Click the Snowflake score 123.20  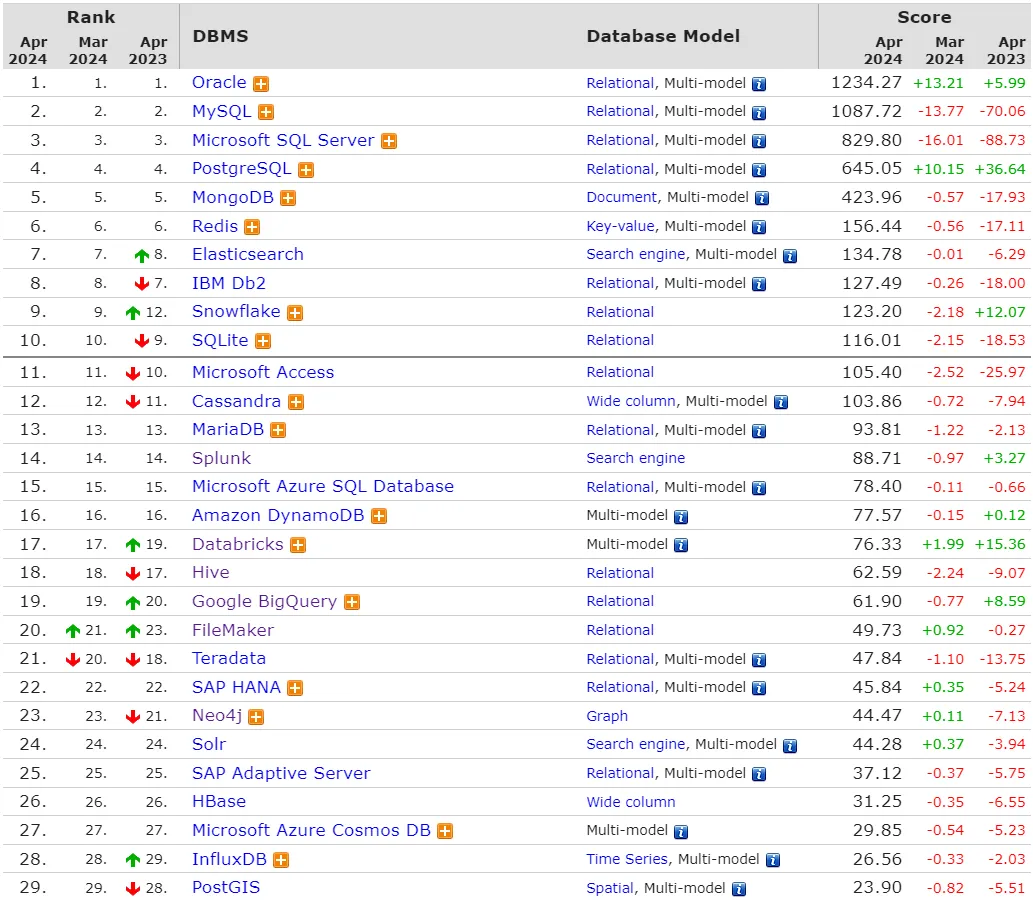point(872,311)
